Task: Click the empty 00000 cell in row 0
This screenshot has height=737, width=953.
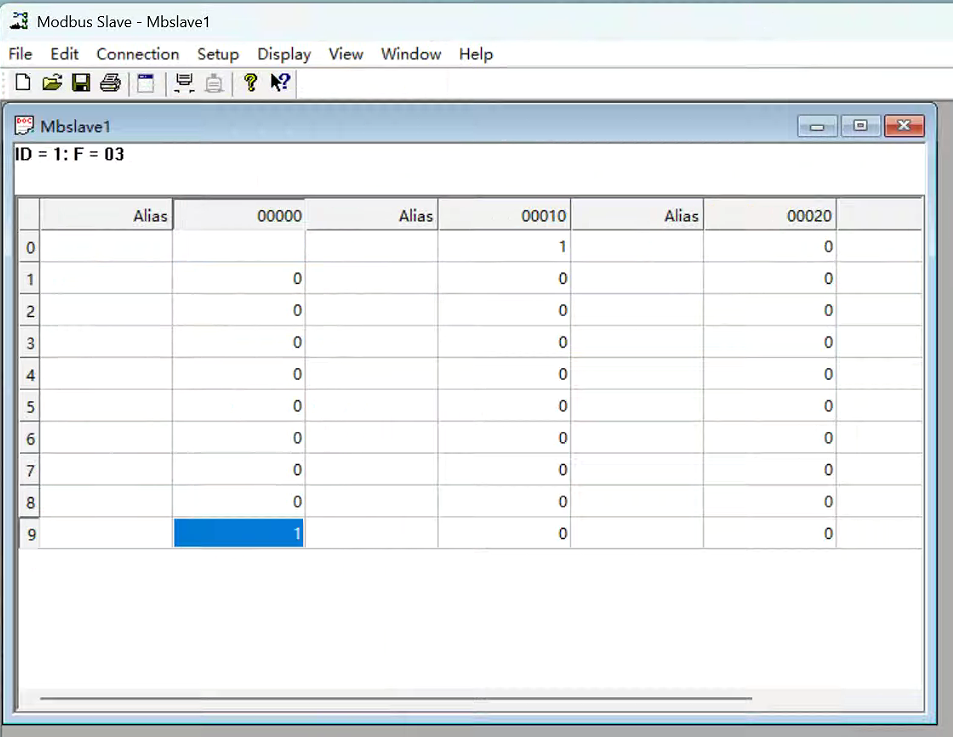Action: (x=239, y=247)
